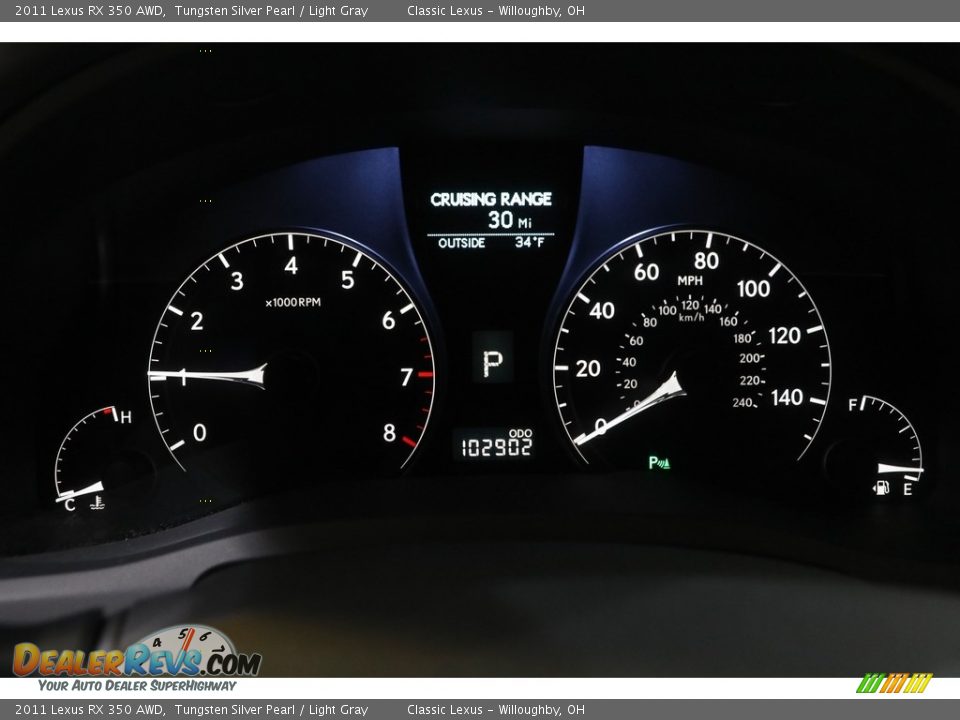The height and width of the screenshot is (720, 960).
Task: Click the number 4 on the tachometer
Action: pyautogui.click(x=291, y=266)
